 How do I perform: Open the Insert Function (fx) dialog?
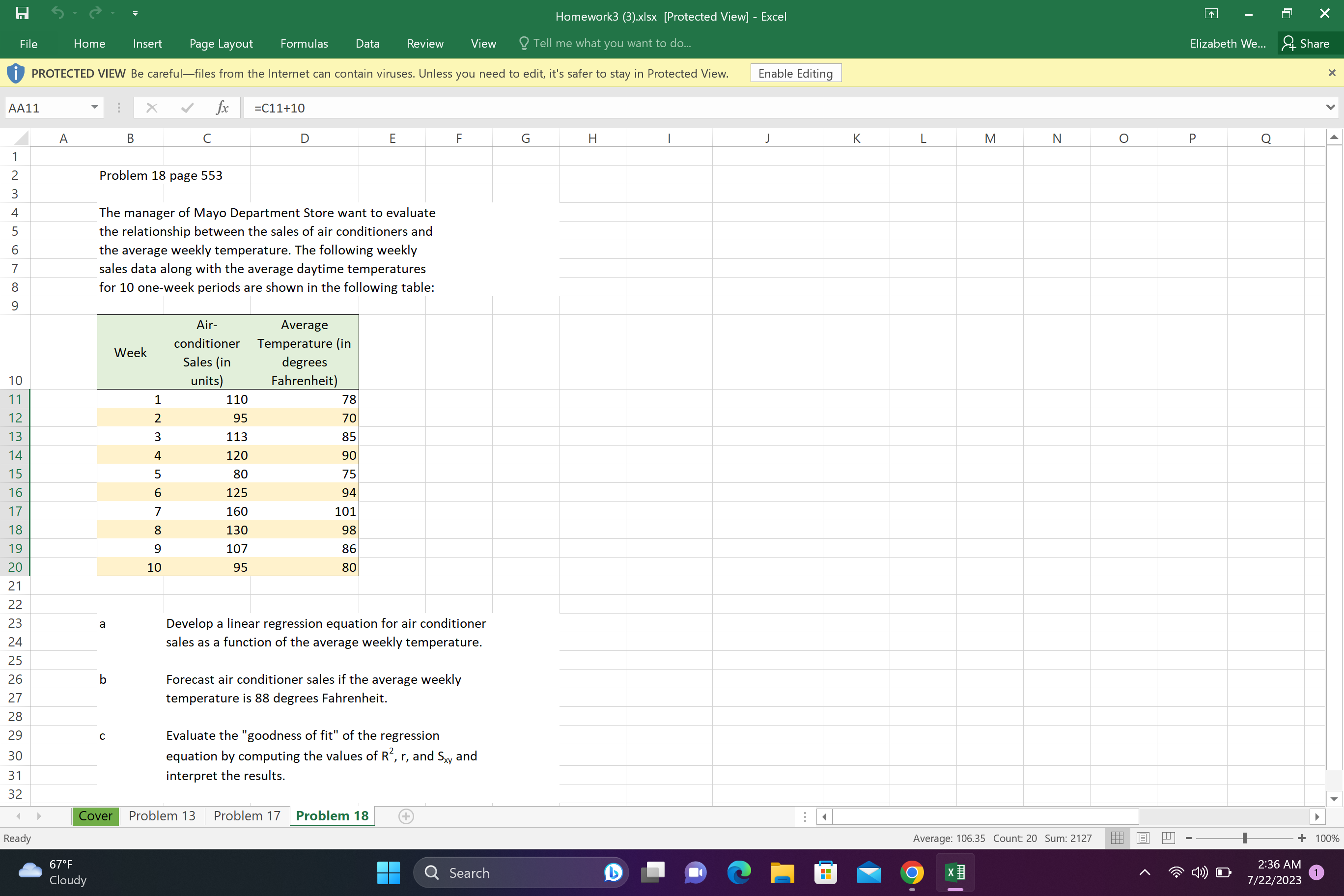[223, 108]
